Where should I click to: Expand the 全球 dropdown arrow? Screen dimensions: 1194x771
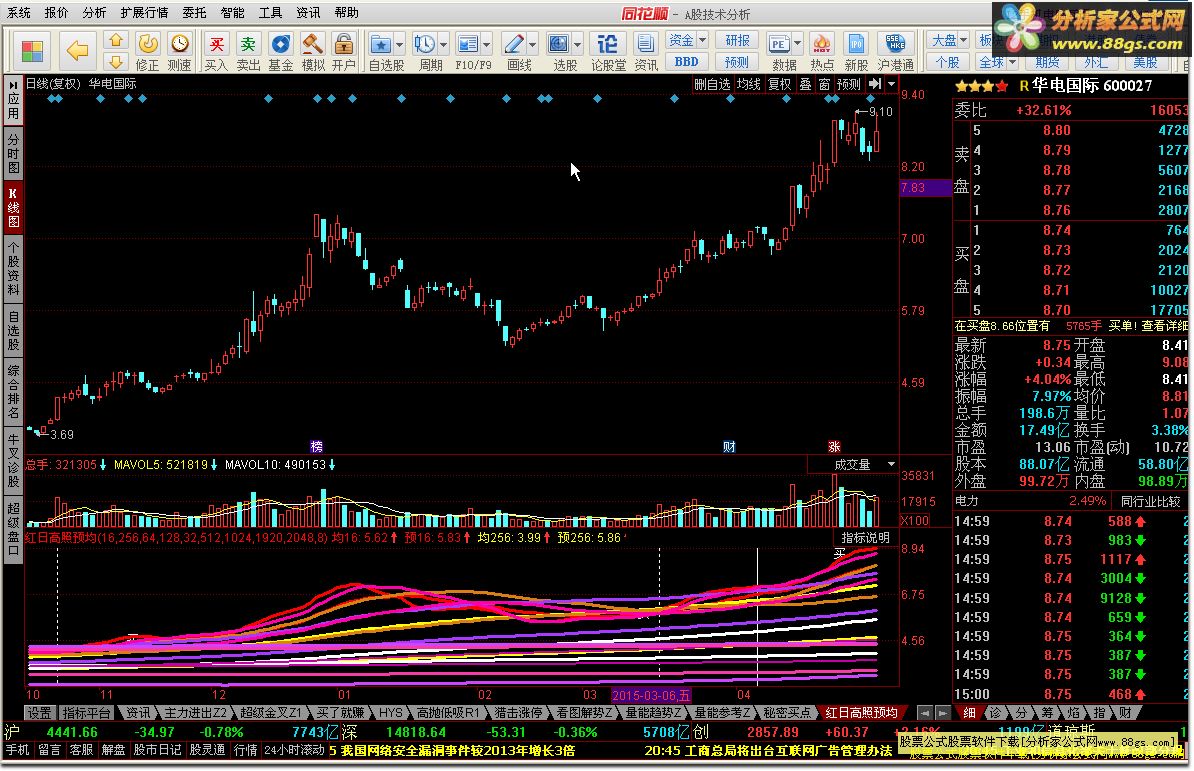(1012, 62)
